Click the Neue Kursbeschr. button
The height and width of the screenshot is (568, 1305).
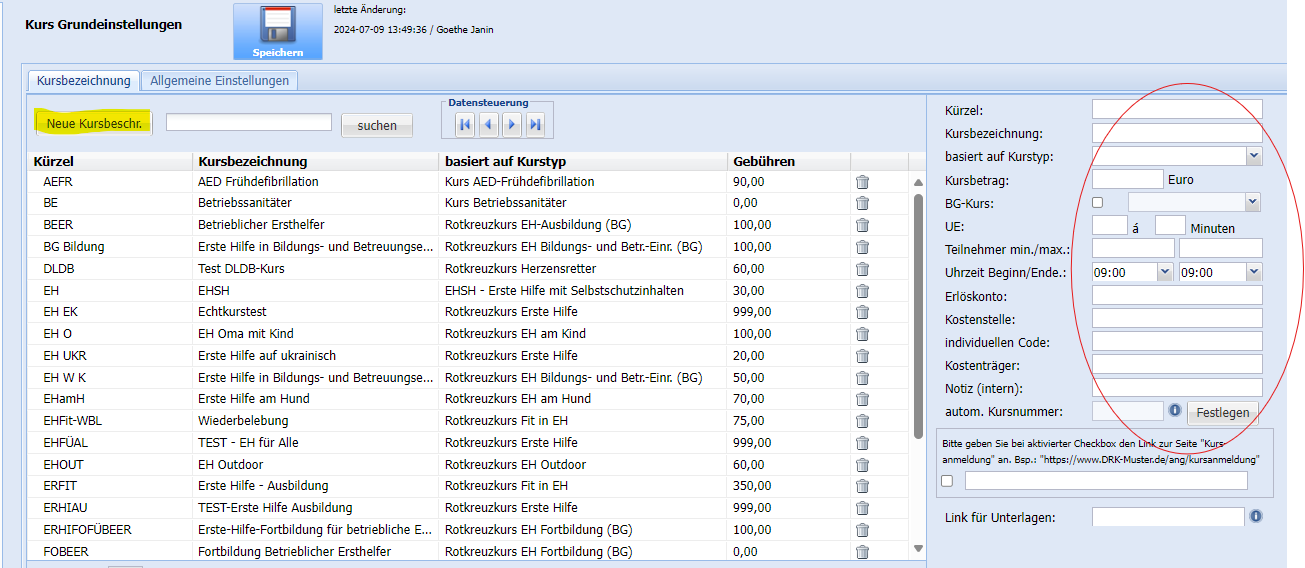click(93, 124)
